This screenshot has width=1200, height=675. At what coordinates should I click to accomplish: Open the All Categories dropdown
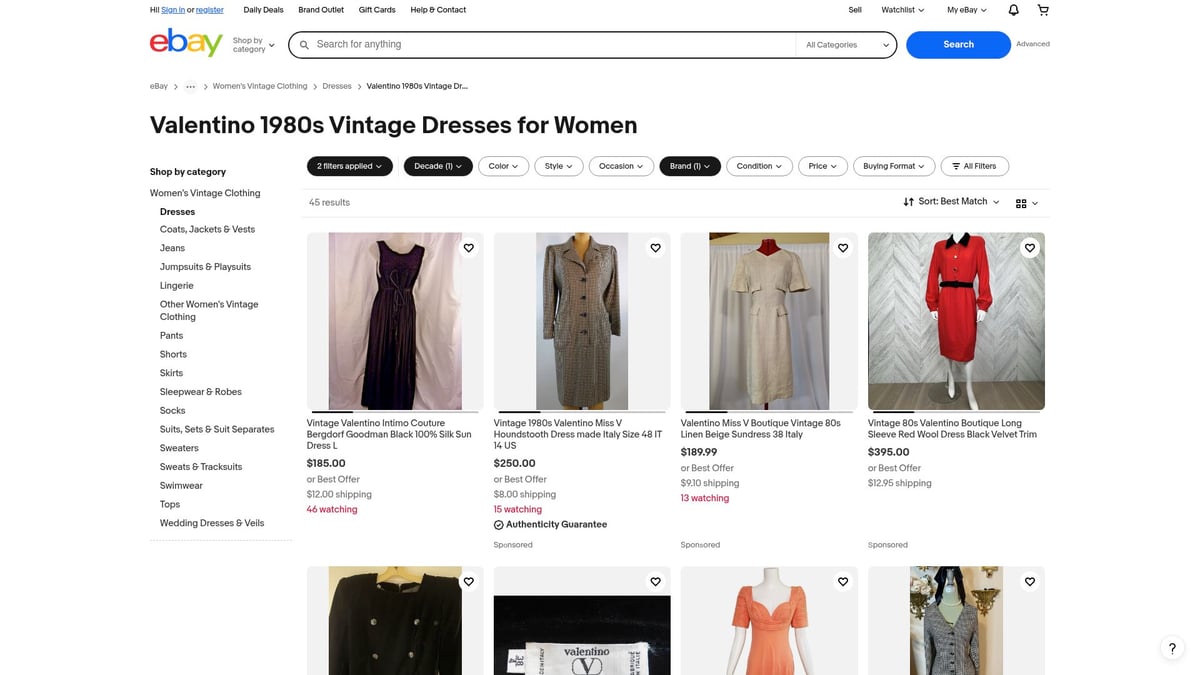(x=847, y=45)
